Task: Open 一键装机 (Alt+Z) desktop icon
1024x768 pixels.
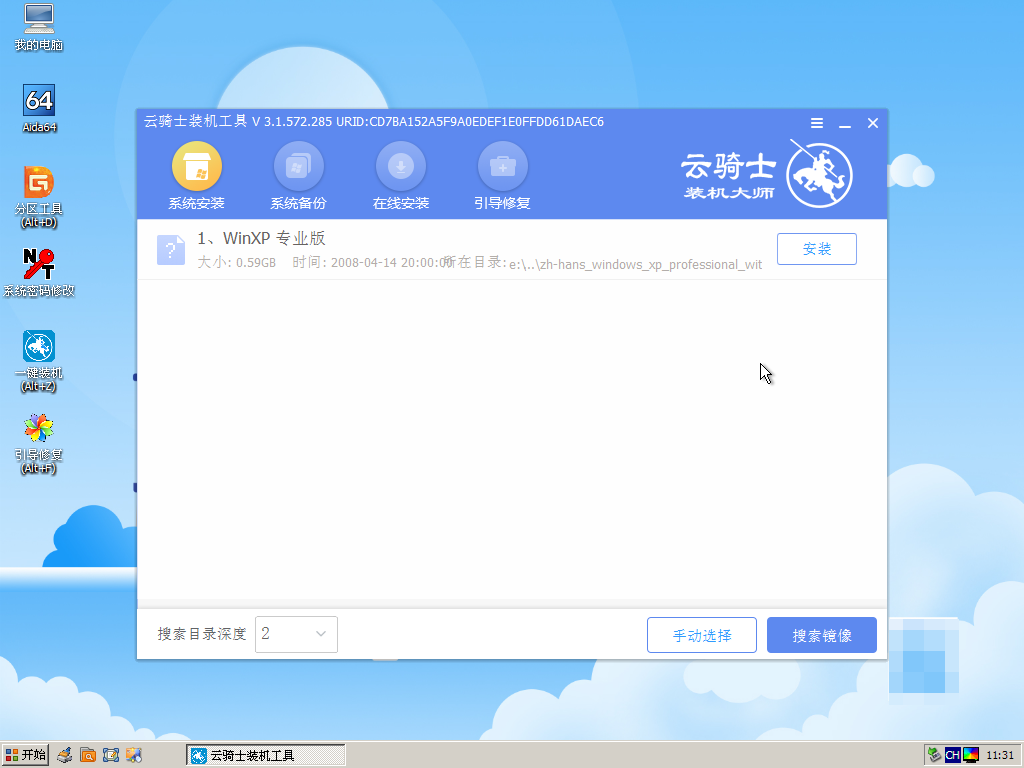Action: click(x=39, y=361)
